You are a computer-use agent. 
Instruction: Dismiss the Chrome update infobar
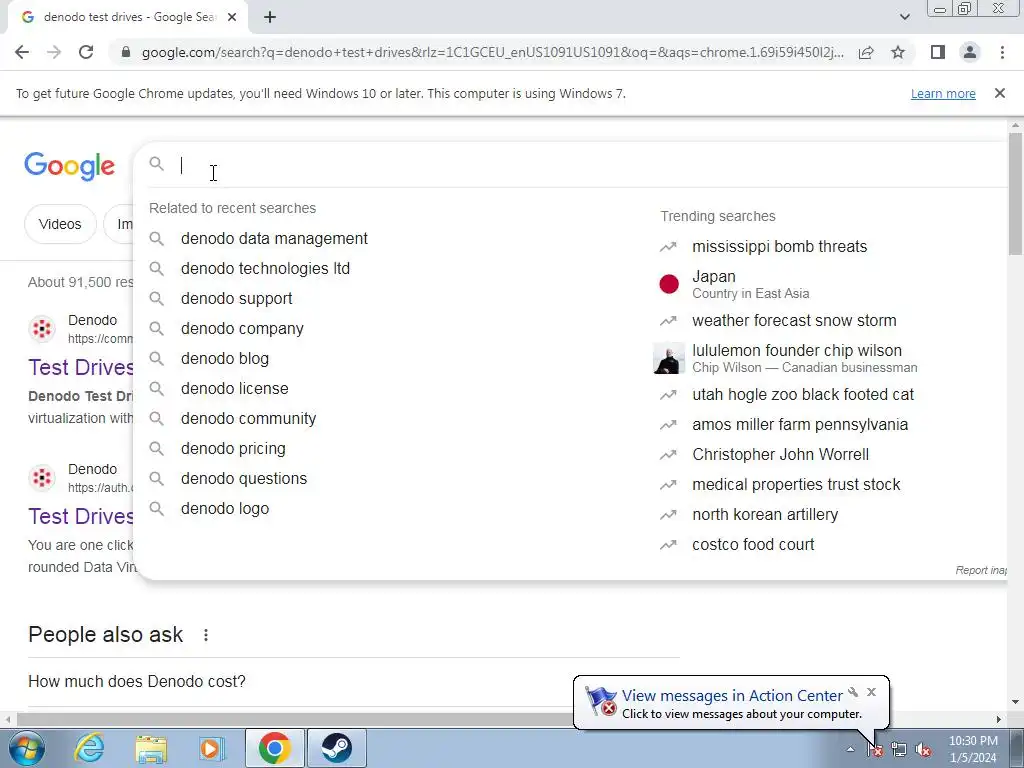(999, 93)
